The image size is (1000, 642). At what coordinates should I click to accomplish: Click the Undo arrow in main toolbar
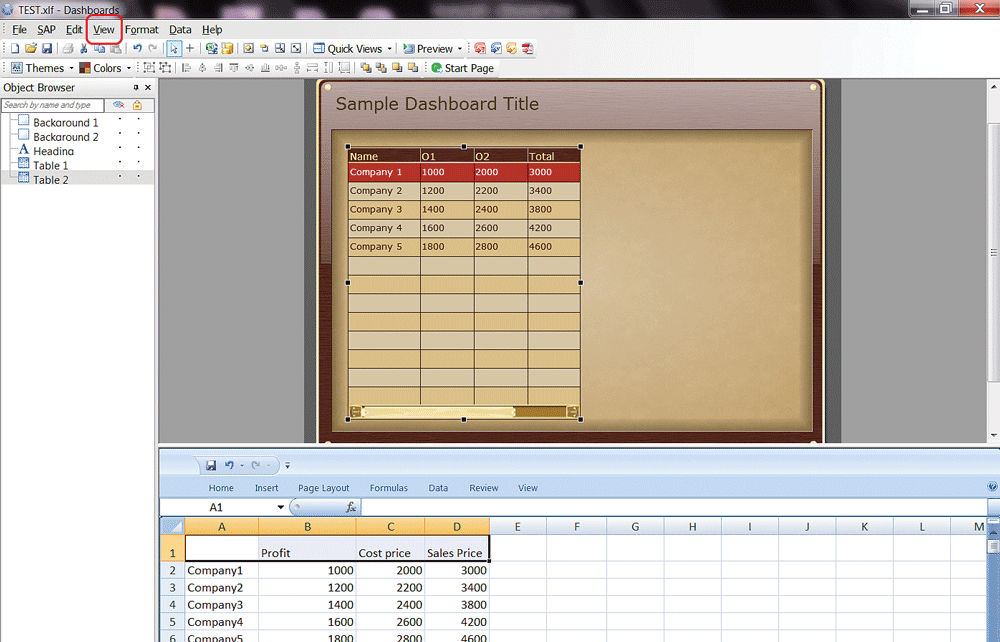[137, 49]
